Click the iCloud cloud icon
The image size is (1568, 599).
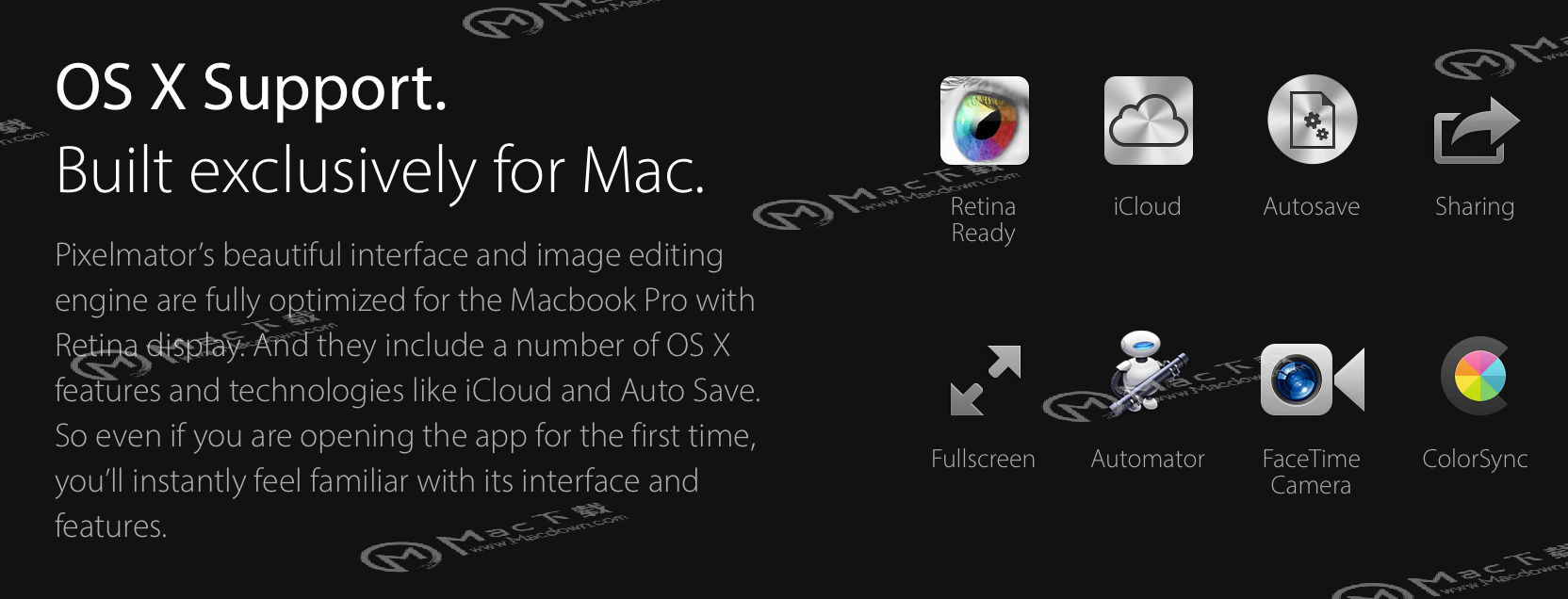pos(1148,121)
